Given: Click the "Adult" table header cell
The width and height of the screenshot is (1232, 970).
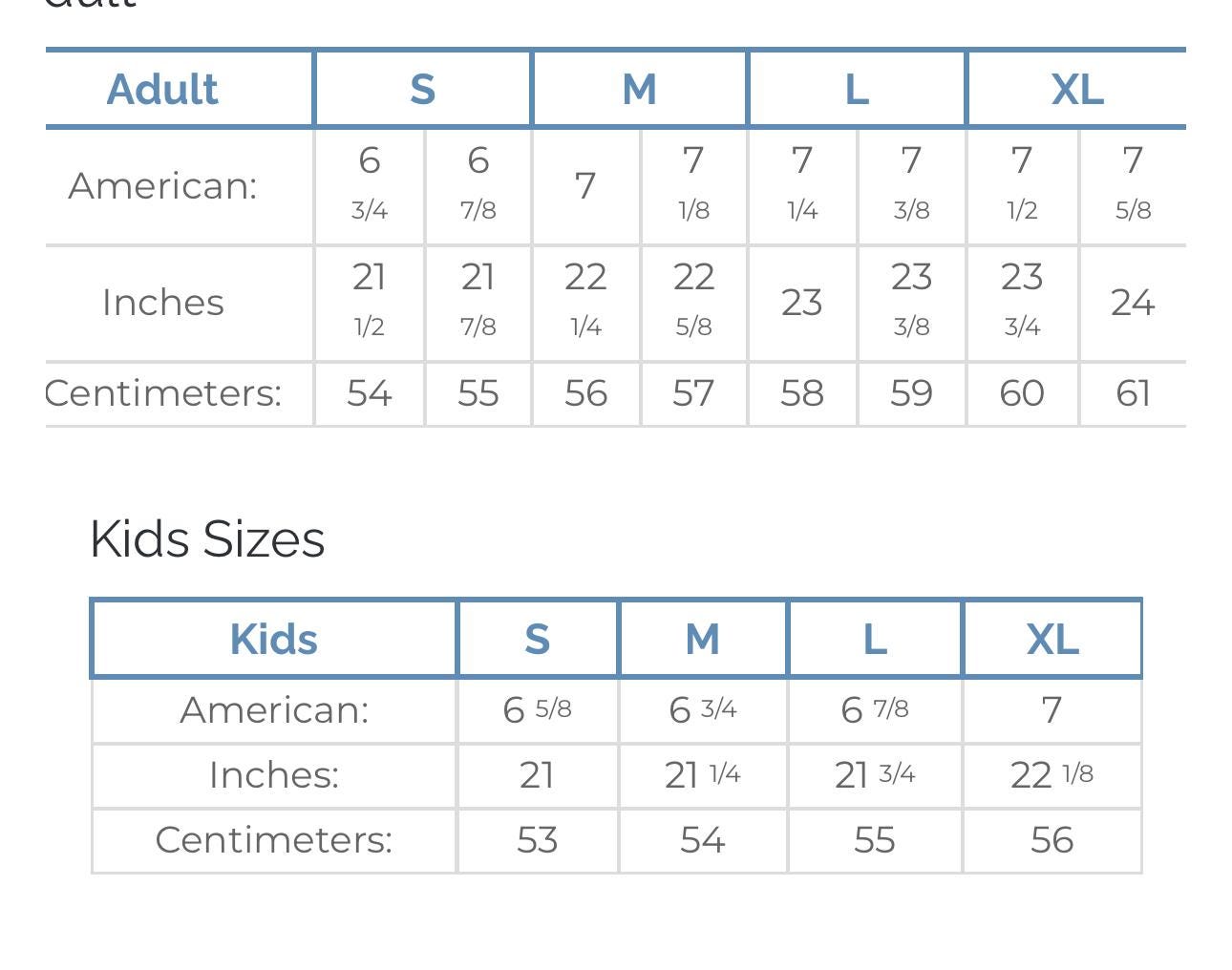Looking at the screenshot, I should 162,89.
